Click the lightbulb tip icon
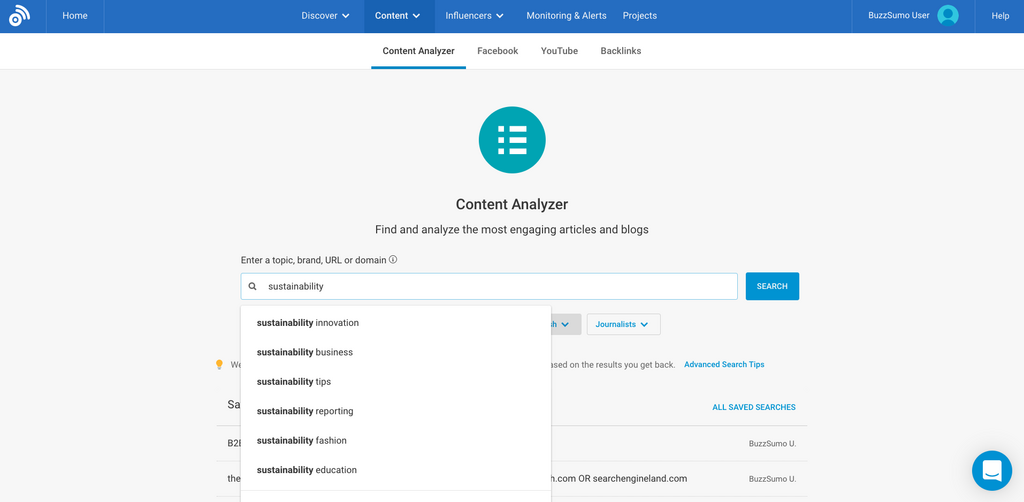The width and height of the screenshot is (1024, 502). (220, 365)
